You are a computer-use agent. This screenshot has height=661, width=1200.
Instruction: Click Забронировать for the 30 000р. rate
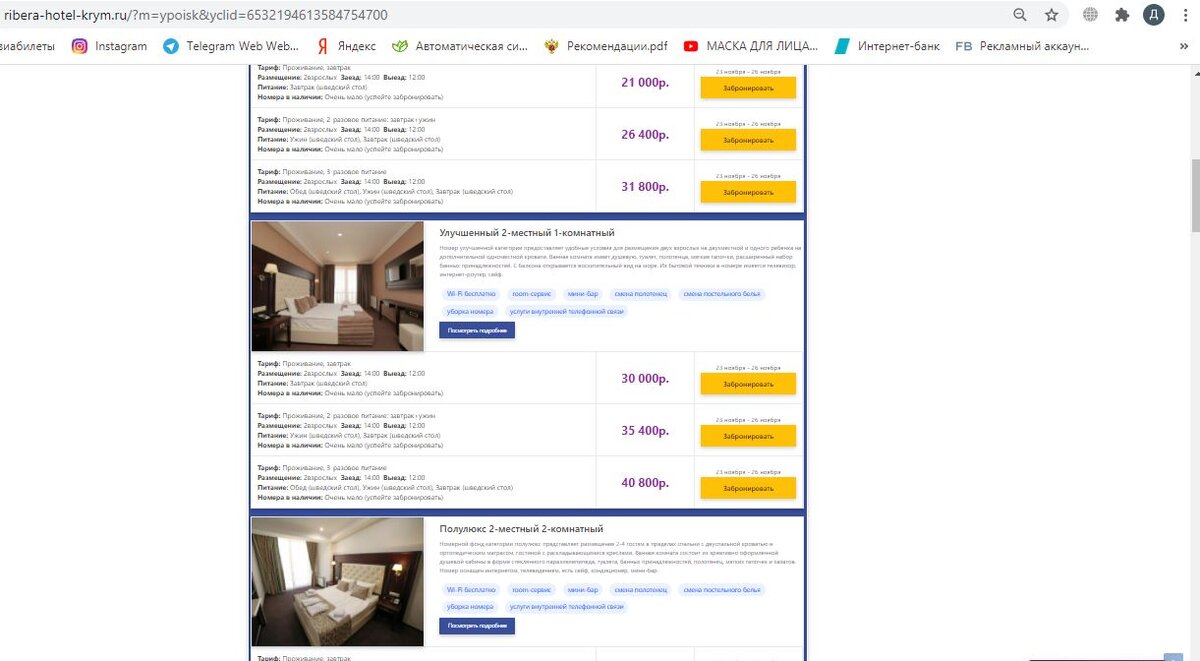748,384
